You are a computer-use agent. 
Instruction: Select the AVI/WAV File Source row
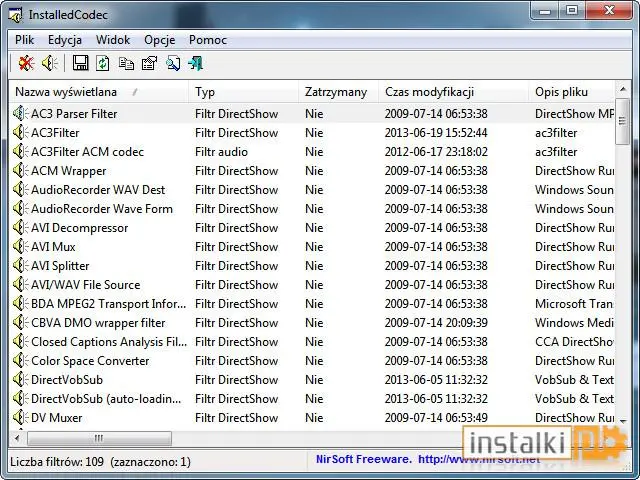tap(312, 284)
